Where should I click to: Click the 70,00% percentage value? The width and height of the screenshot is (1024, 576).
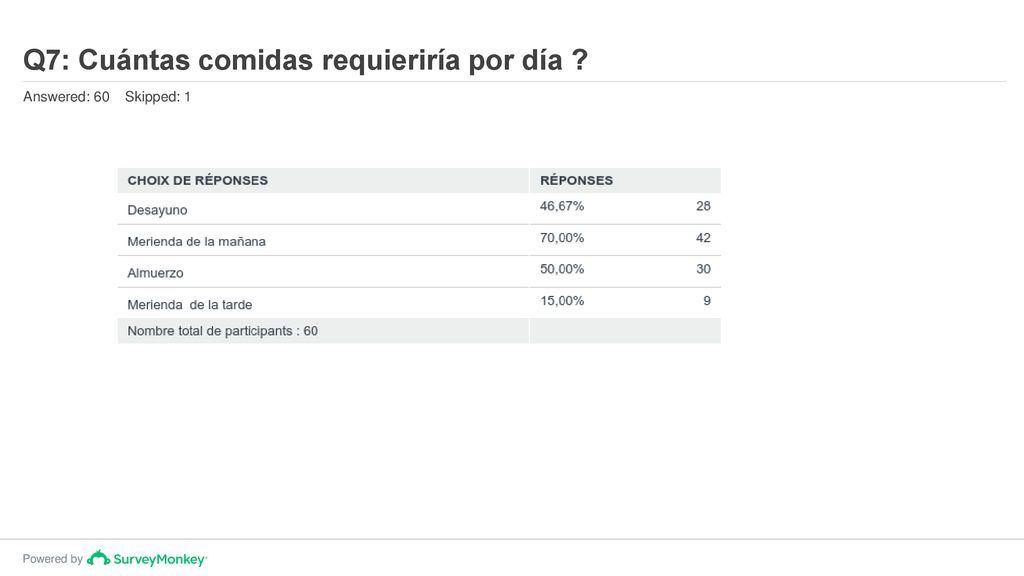[x=562, y=238]
